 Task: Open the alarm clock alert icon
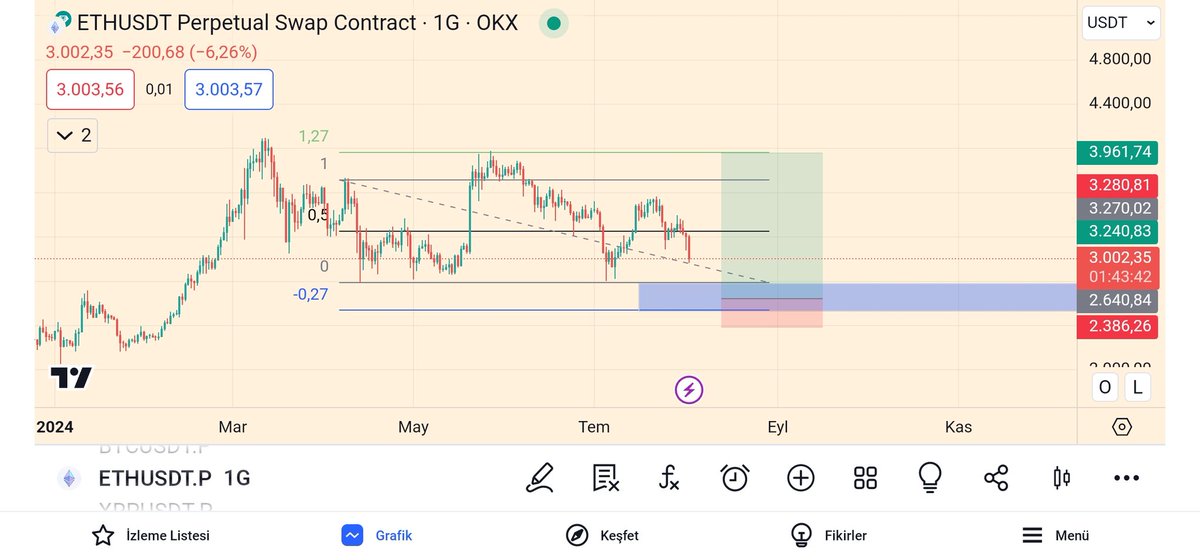[x=735, y=478]
